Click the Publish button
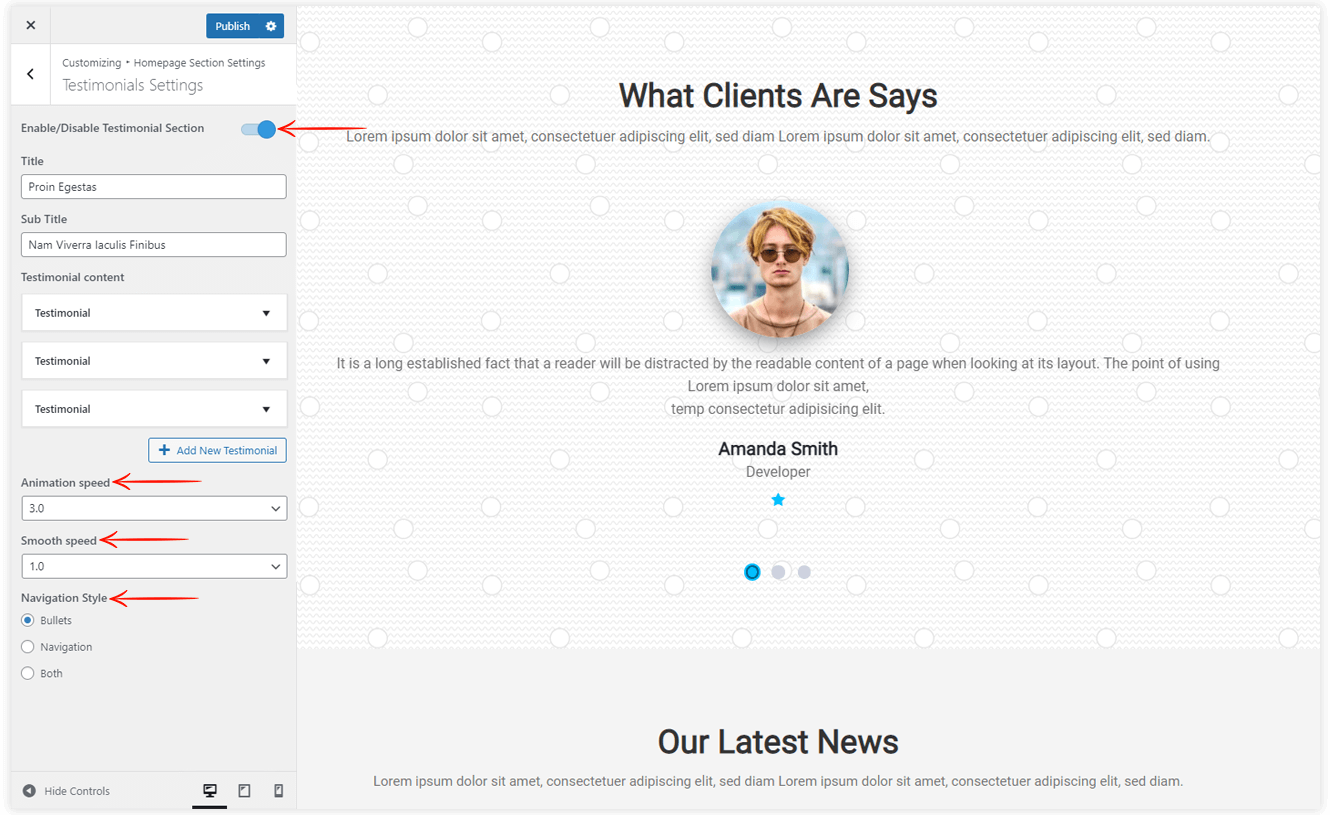 tap(233, 26)
